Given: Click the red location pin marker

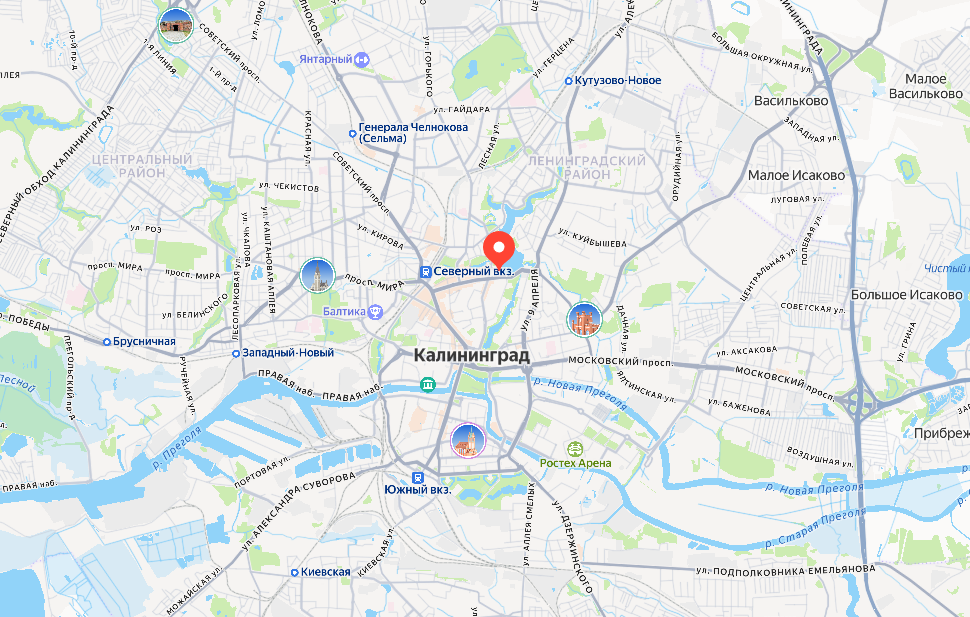Looking at the screenshot, I should click(499, 249).
